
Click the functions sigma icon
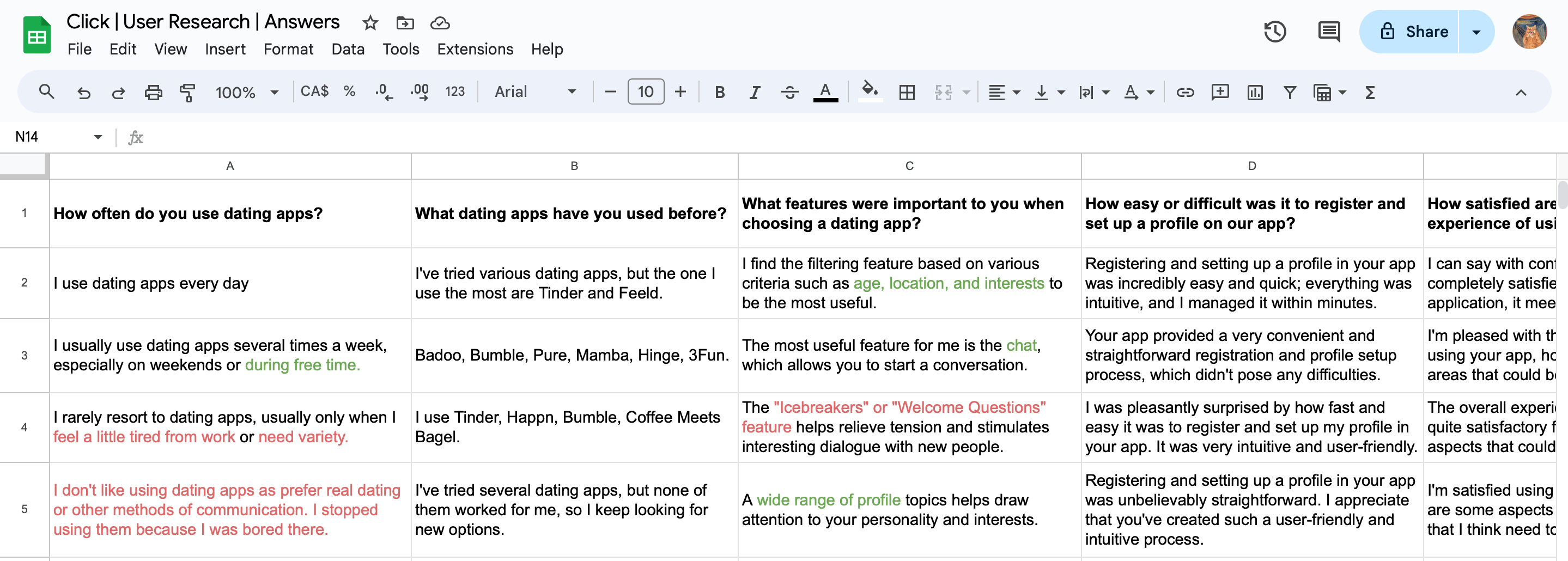point(1370,93)
